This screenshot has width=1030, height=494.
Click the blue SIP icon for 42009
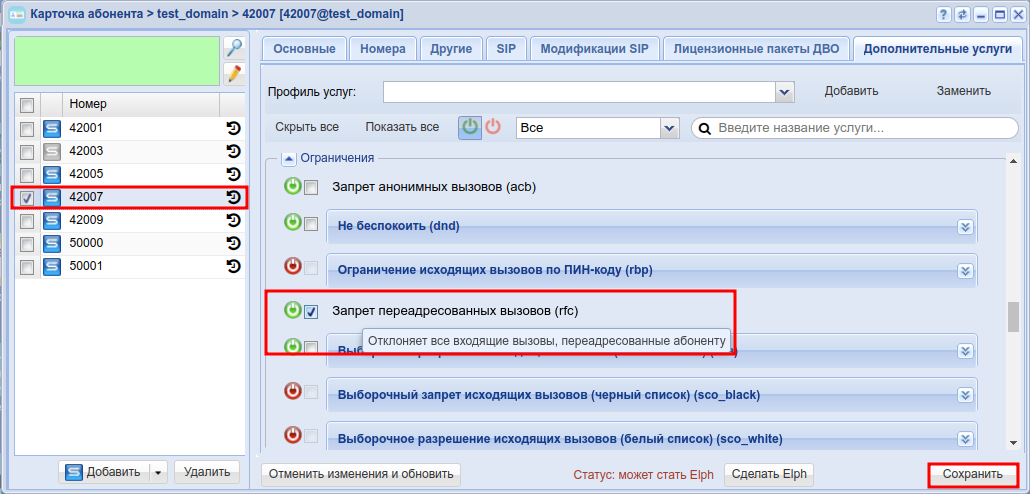(52, 220)
